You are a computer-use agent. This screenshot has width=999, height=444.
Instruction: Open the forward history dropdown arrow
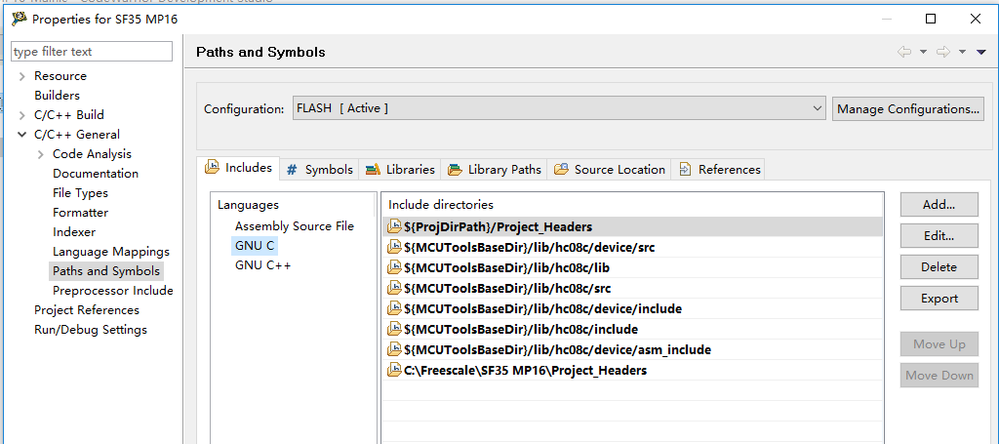click(962, 52)
